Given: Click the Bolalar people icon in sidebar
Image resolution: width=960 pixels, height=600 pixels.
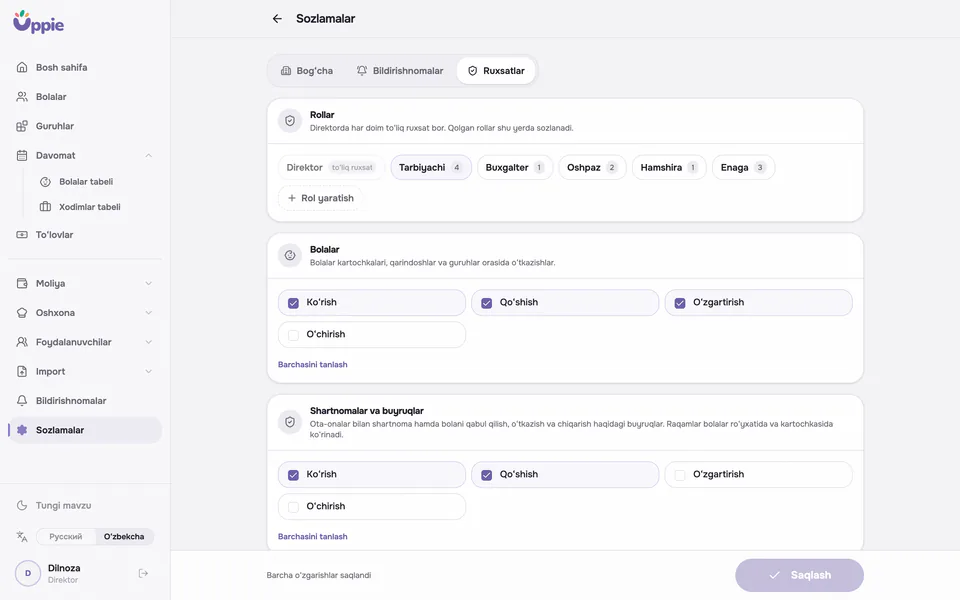Looking at the screenshot, I should click(22, 97).
